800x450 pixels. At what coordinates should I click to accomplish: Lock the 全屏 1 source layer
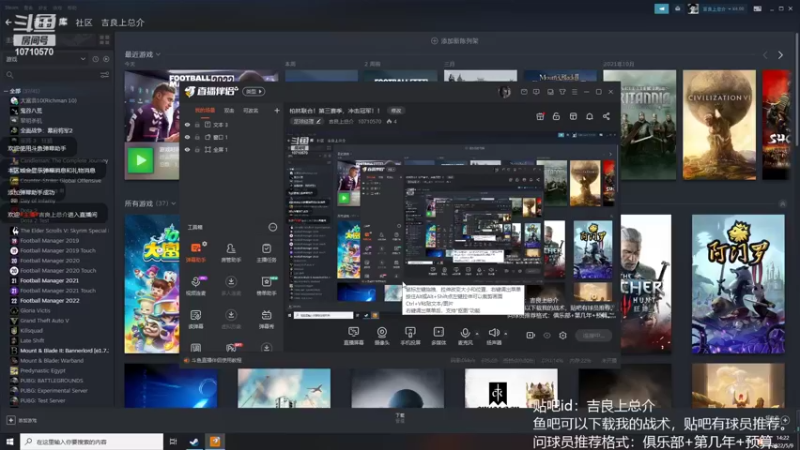[x=197, y=149]
